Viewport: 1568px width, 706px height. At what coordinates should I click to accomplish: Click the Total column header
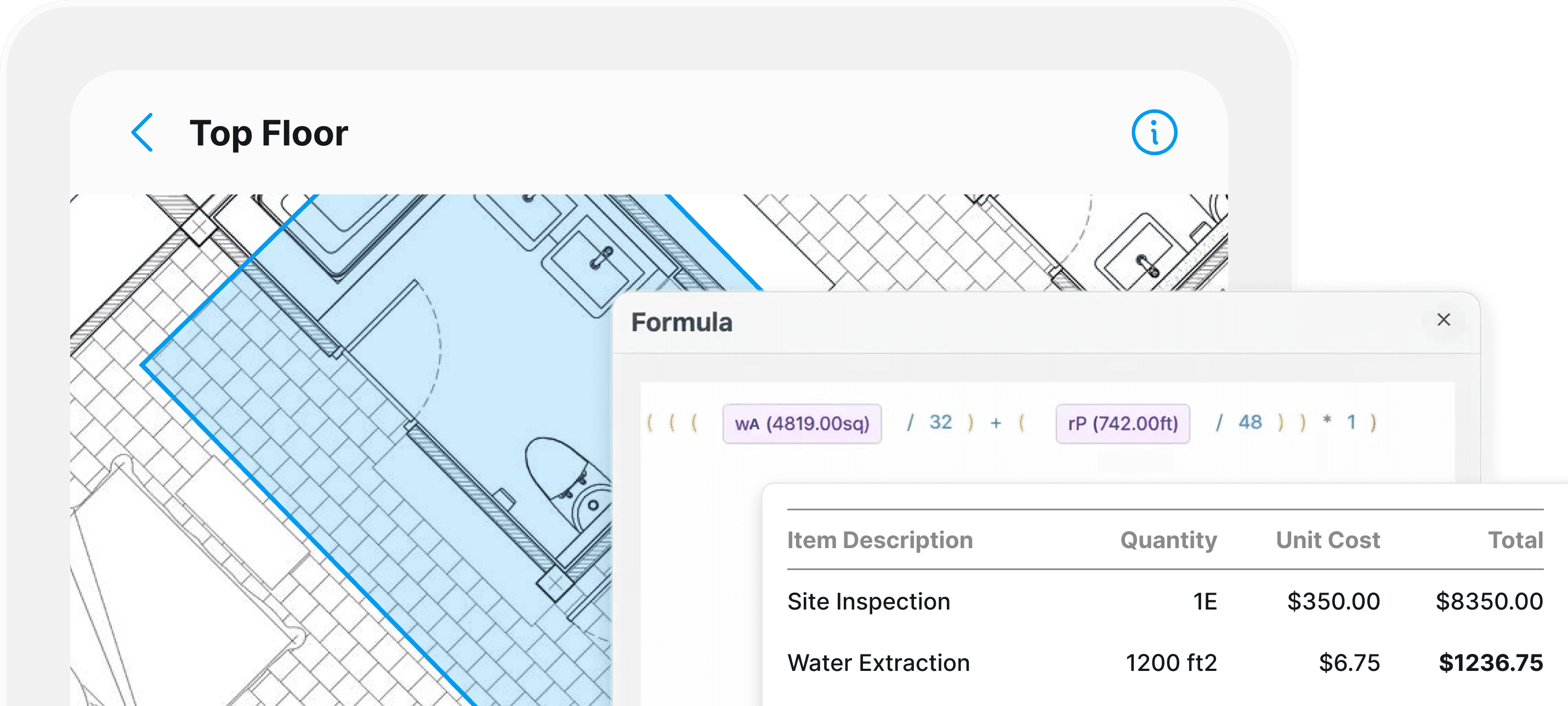pyautogui.click(x=1515, y=540)
